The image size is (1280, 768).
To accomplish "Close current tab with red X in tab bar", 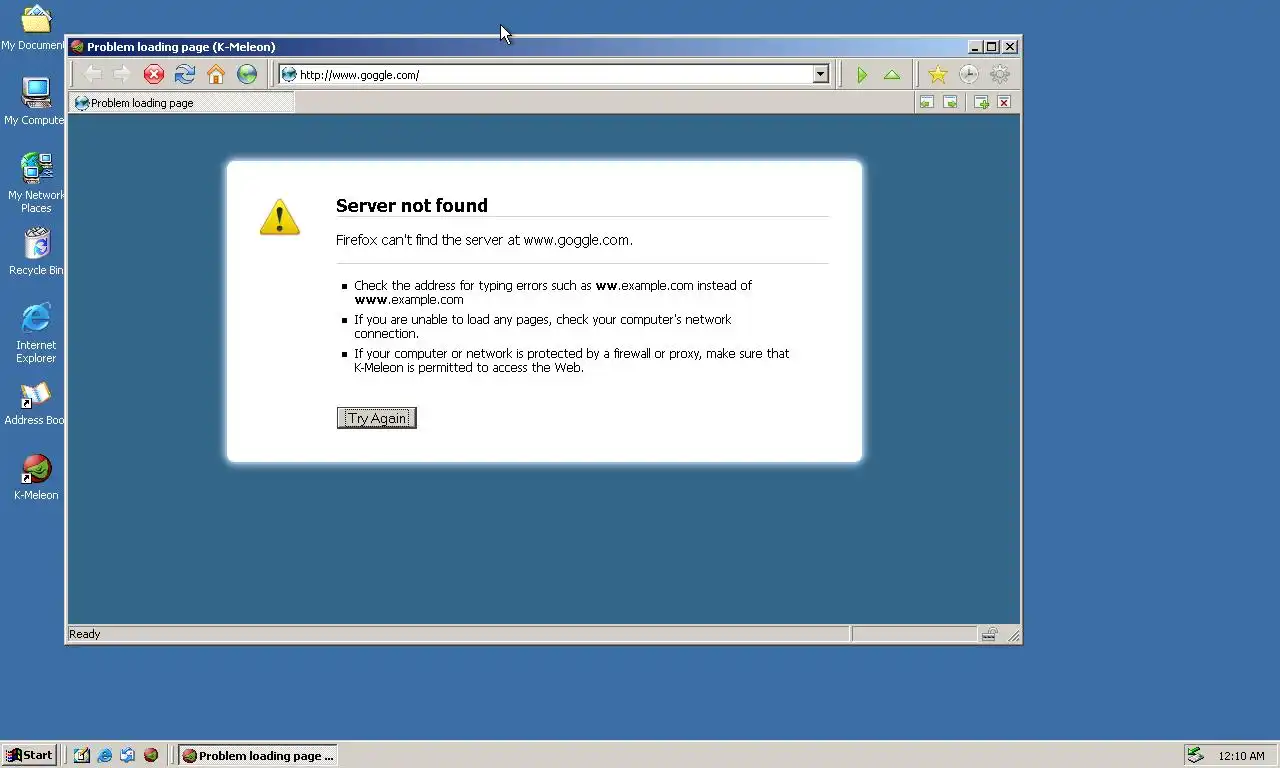I will coord(1004,102).
